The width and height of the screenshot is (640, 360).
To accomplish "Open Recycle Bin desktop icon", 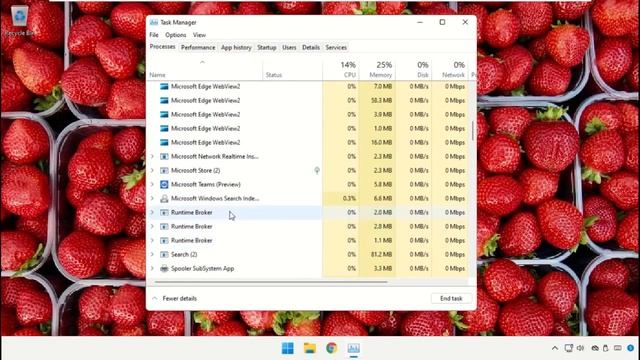I will (19, 20).
